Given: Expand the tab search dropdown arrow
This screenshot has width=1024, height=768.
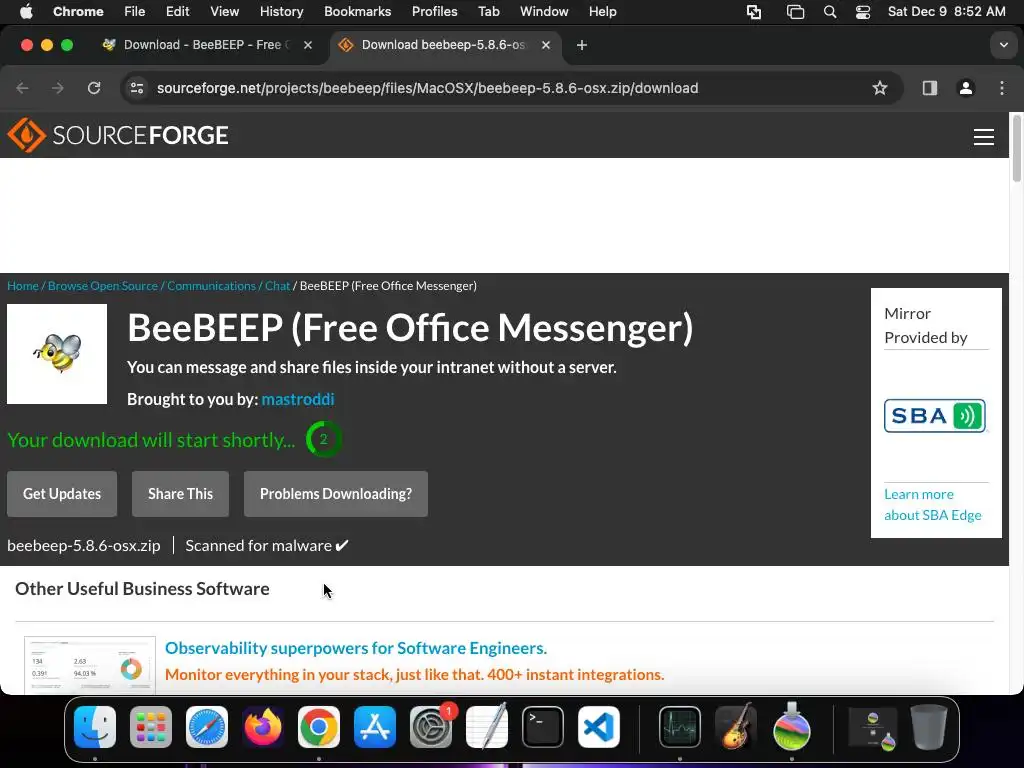Looking at the screenshot, I should [1003, 45].
